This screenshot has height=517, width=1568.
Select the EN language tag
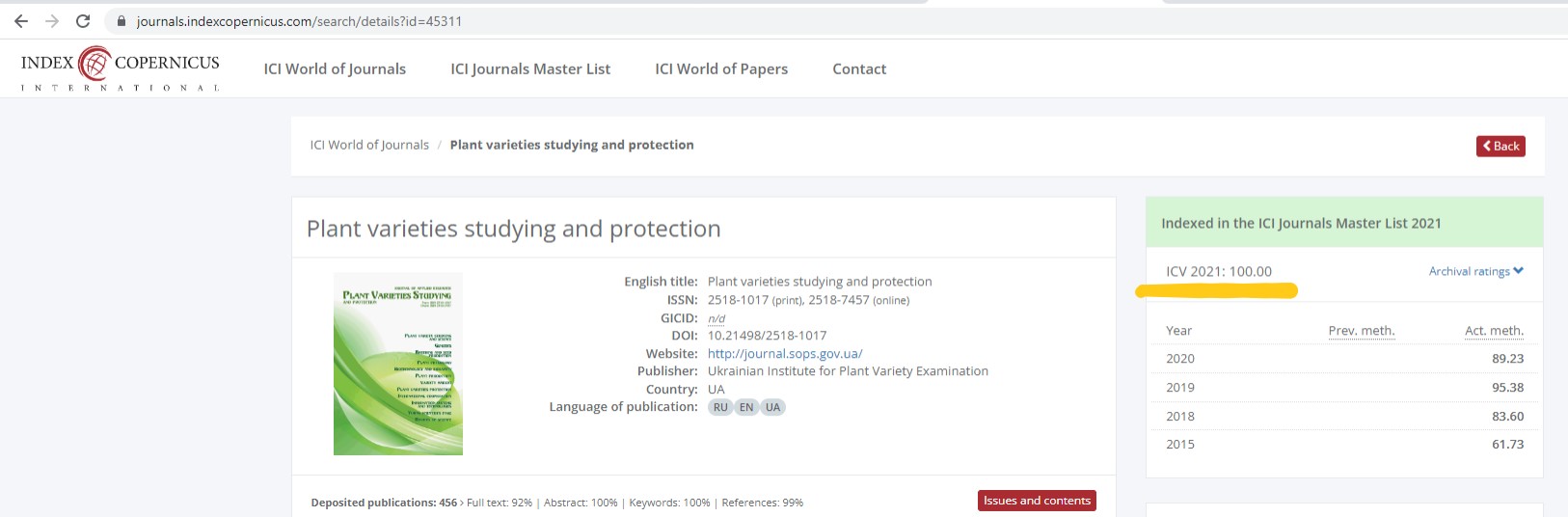point(746,407)
